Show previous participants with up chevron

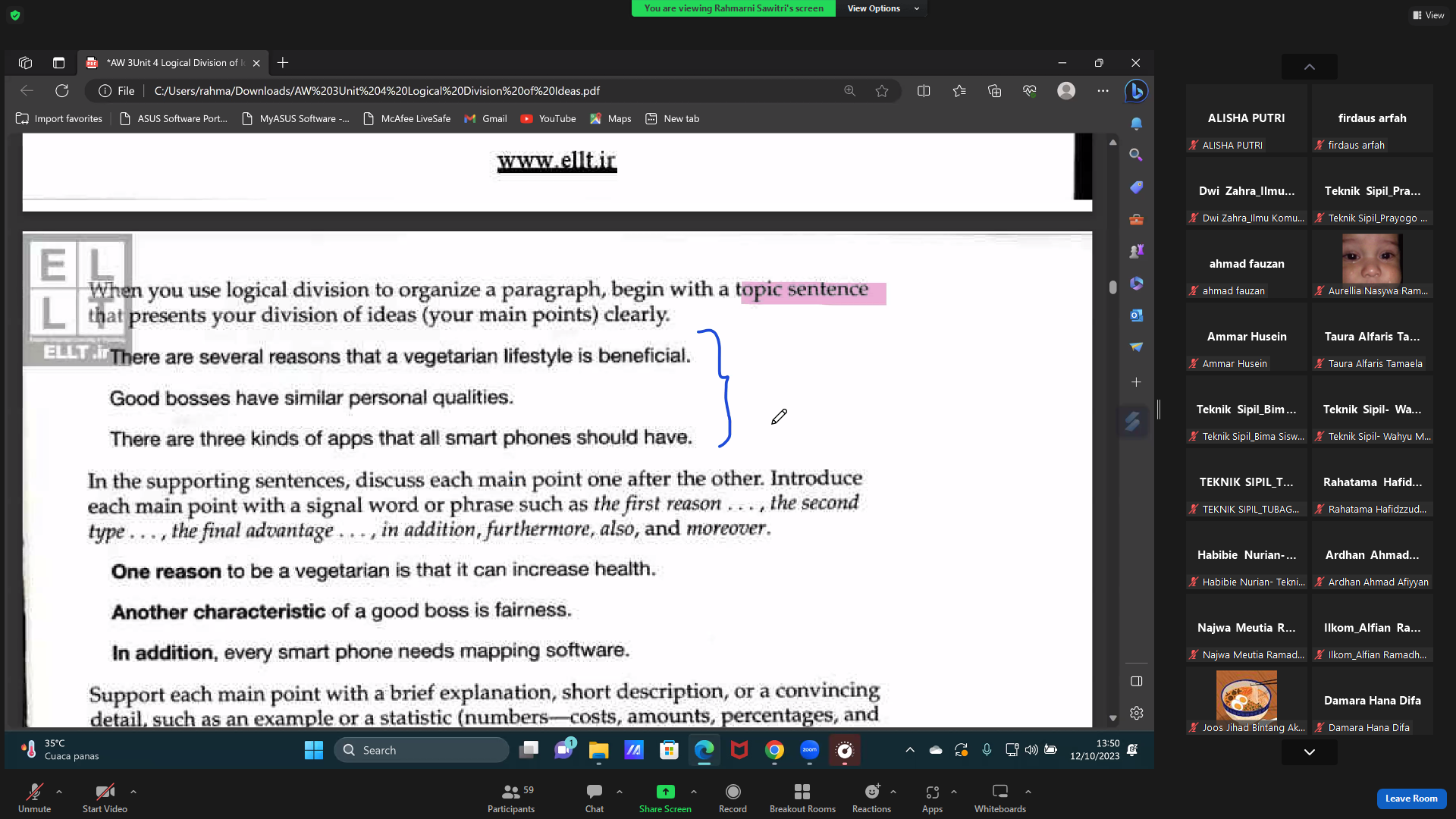tap(1310, 67)
